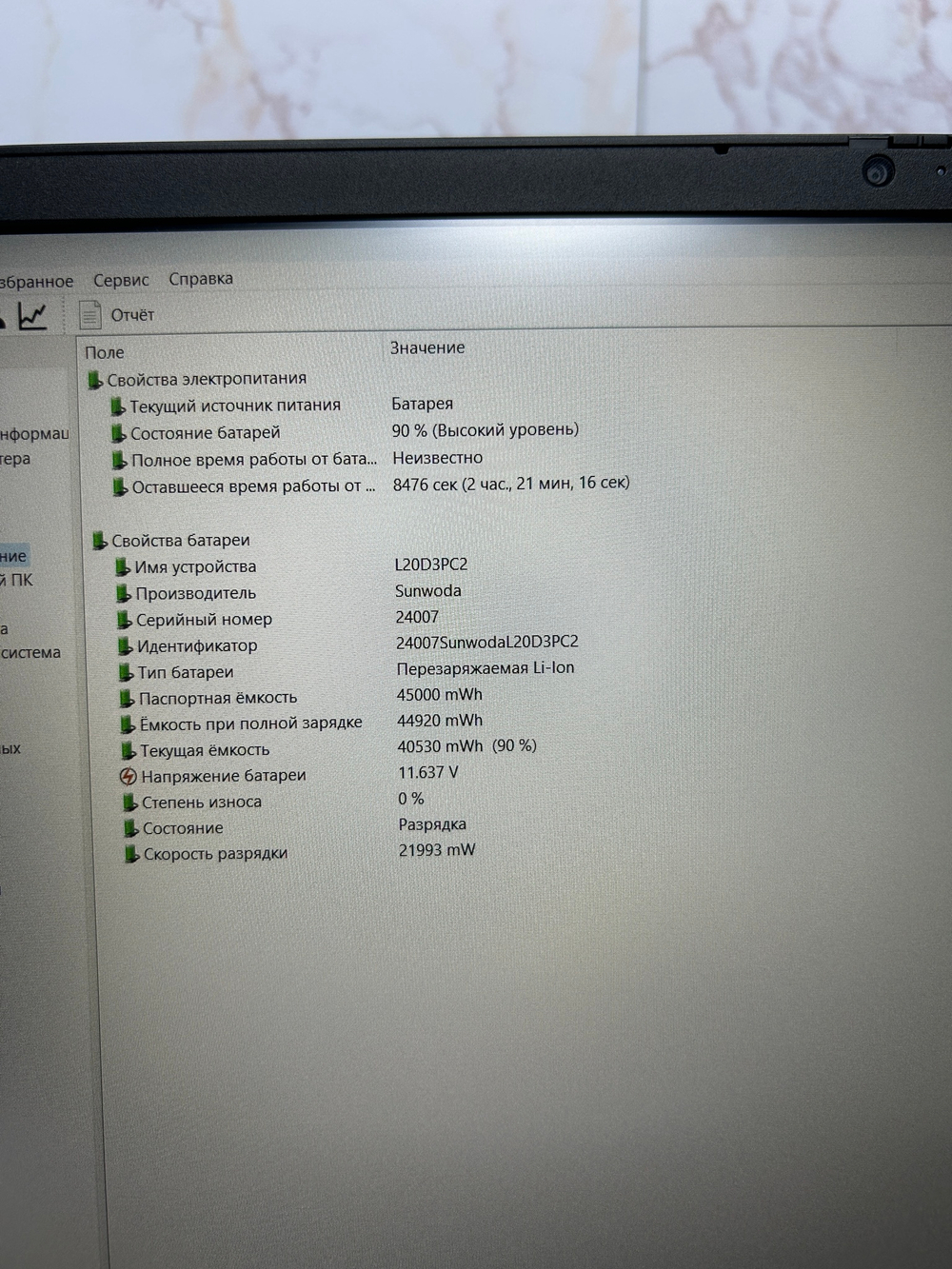952x1269 pixels.
Task: Click the value 24007SunwodaL20D3PC2
Action: 487,643
